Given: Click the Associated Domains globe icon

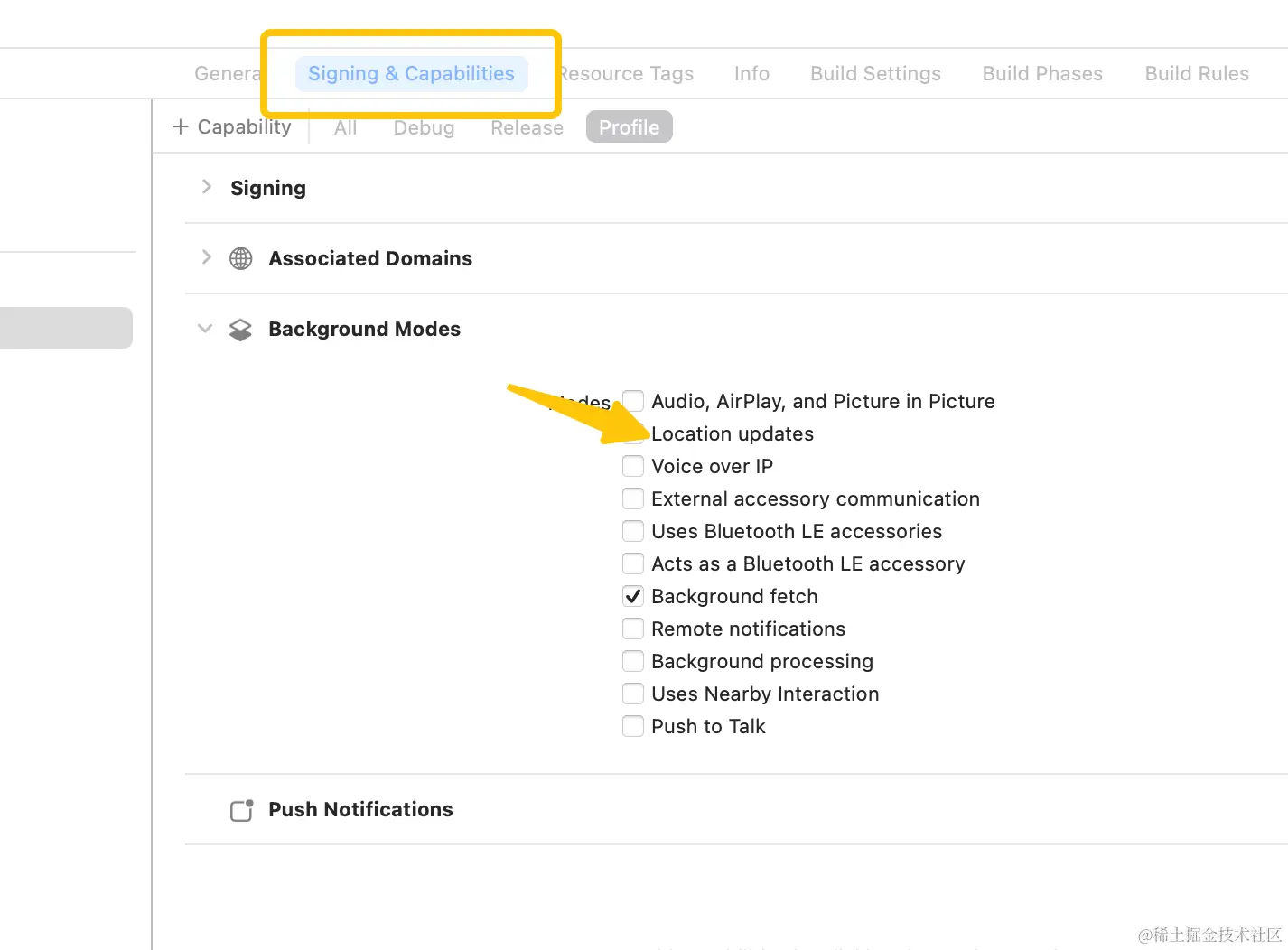Looking at the screenshot, I should 241,259.
